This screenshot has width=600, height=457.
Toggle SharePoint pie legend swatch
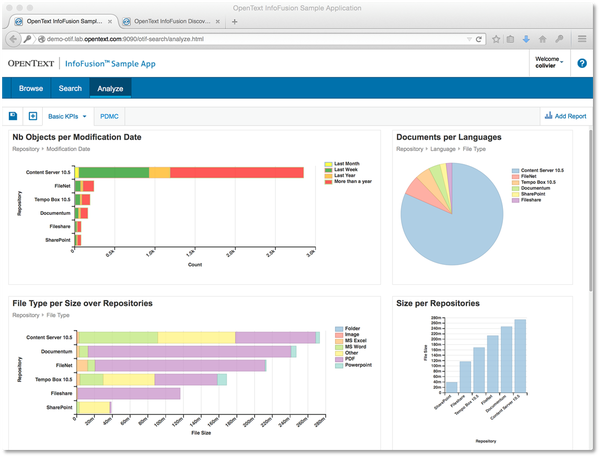pyautogui.click(x=515, y=194)
